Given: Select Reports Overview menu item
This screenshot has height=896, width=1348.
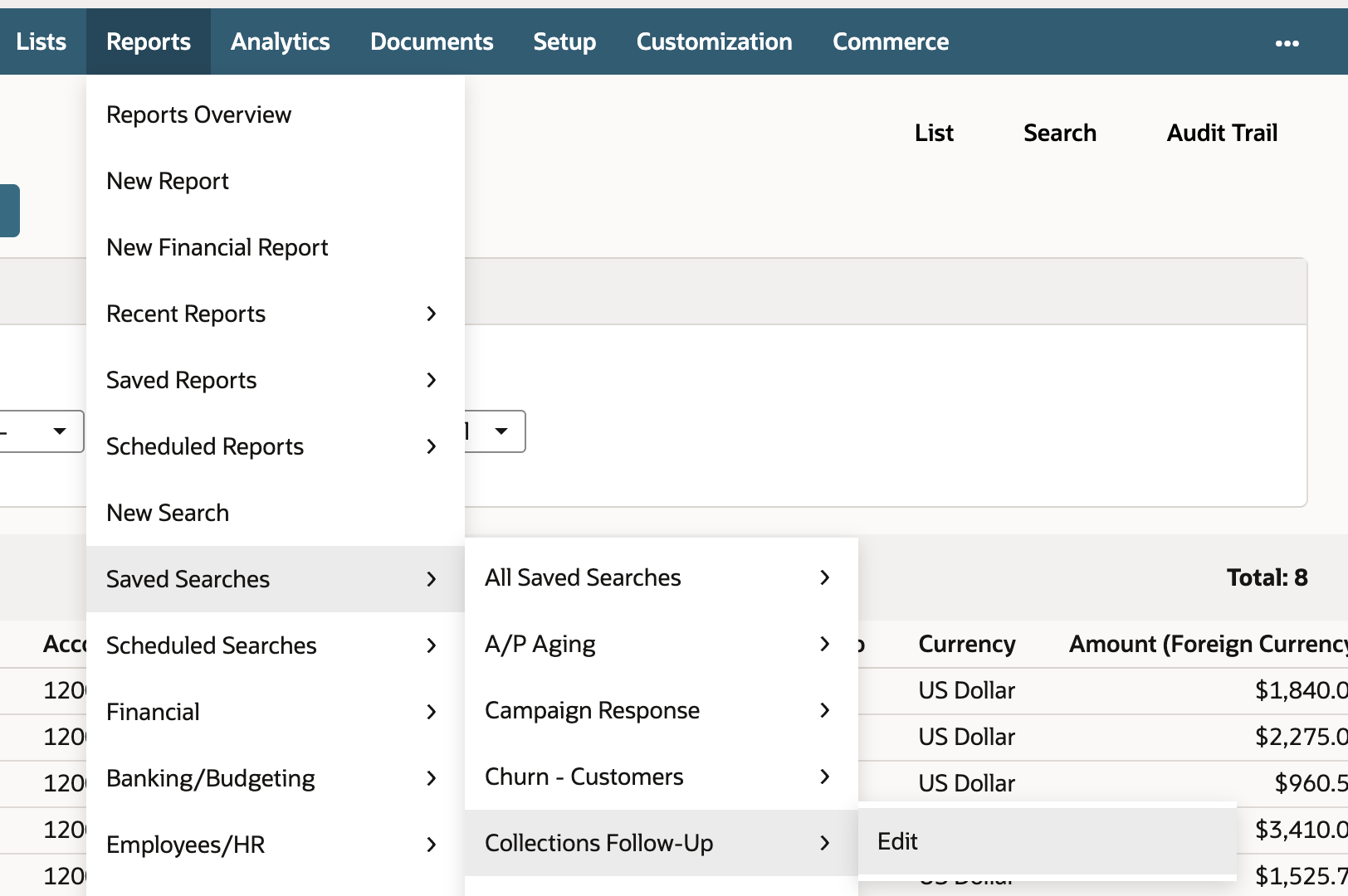Looking at the screenshot, I should click(x=275, y=114).
